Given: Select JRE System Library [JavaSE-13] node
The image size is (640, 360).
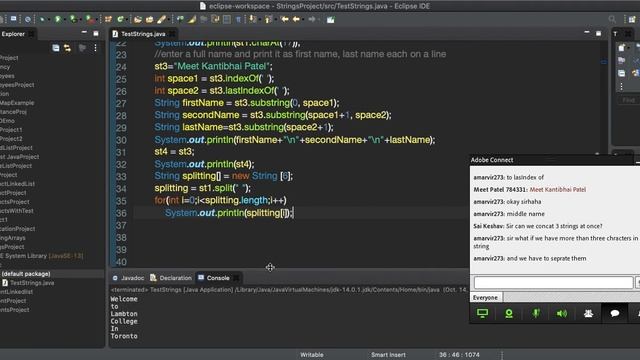Looking at the screenshot, I should 42,256.
